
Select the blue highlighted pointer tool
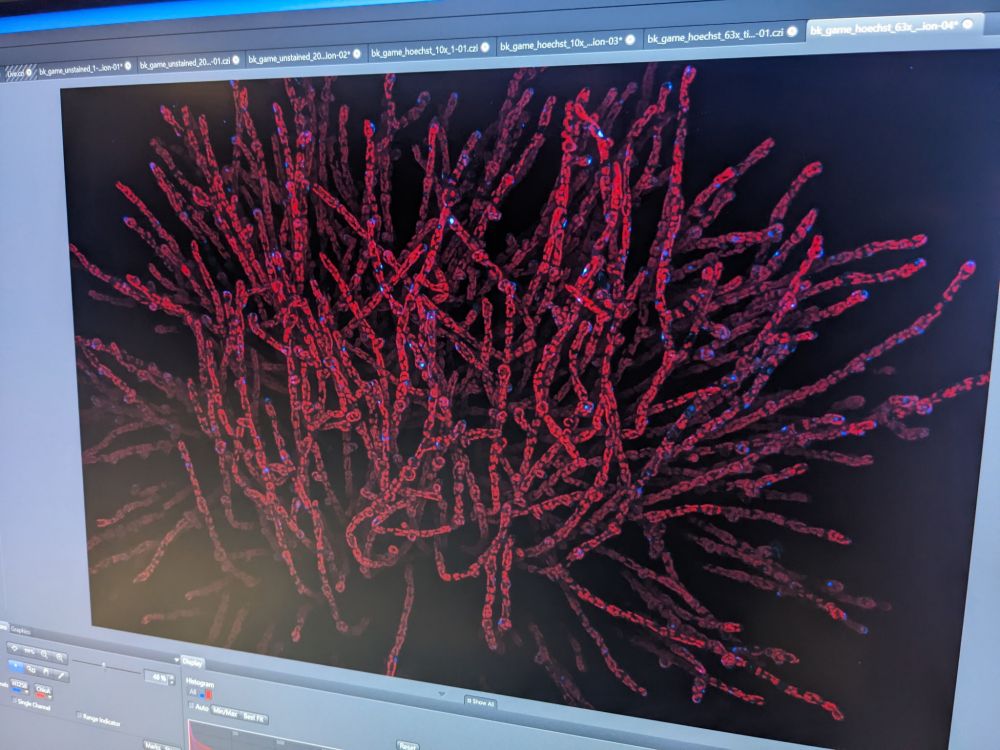(x=15, y=666)
